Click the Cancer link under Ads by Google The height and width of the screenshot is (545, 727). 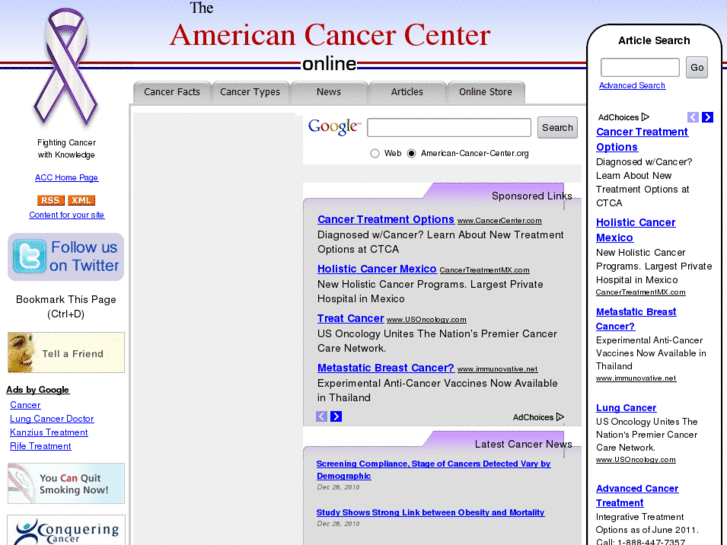(x=25, y=405)
